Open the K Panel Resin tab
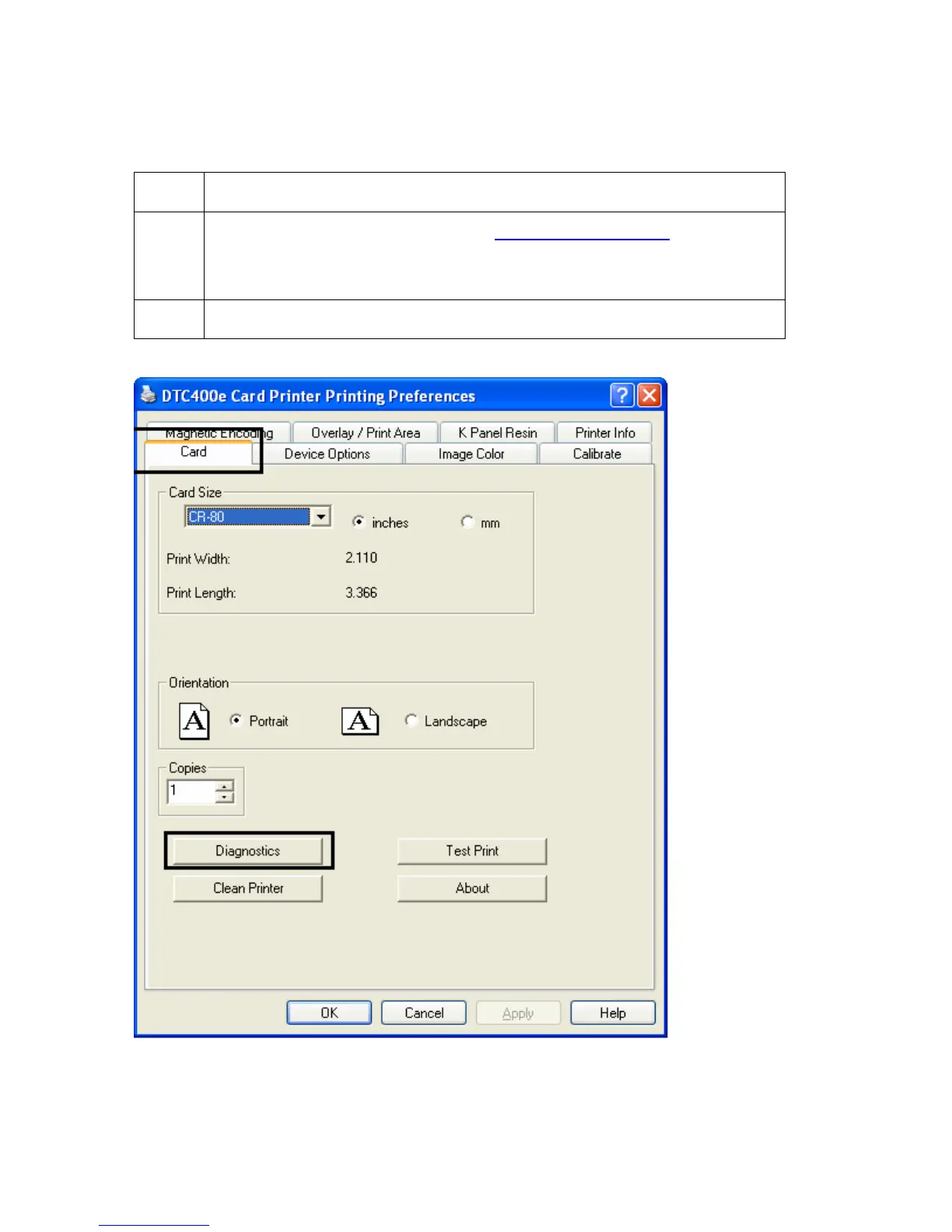 [498, 432]
